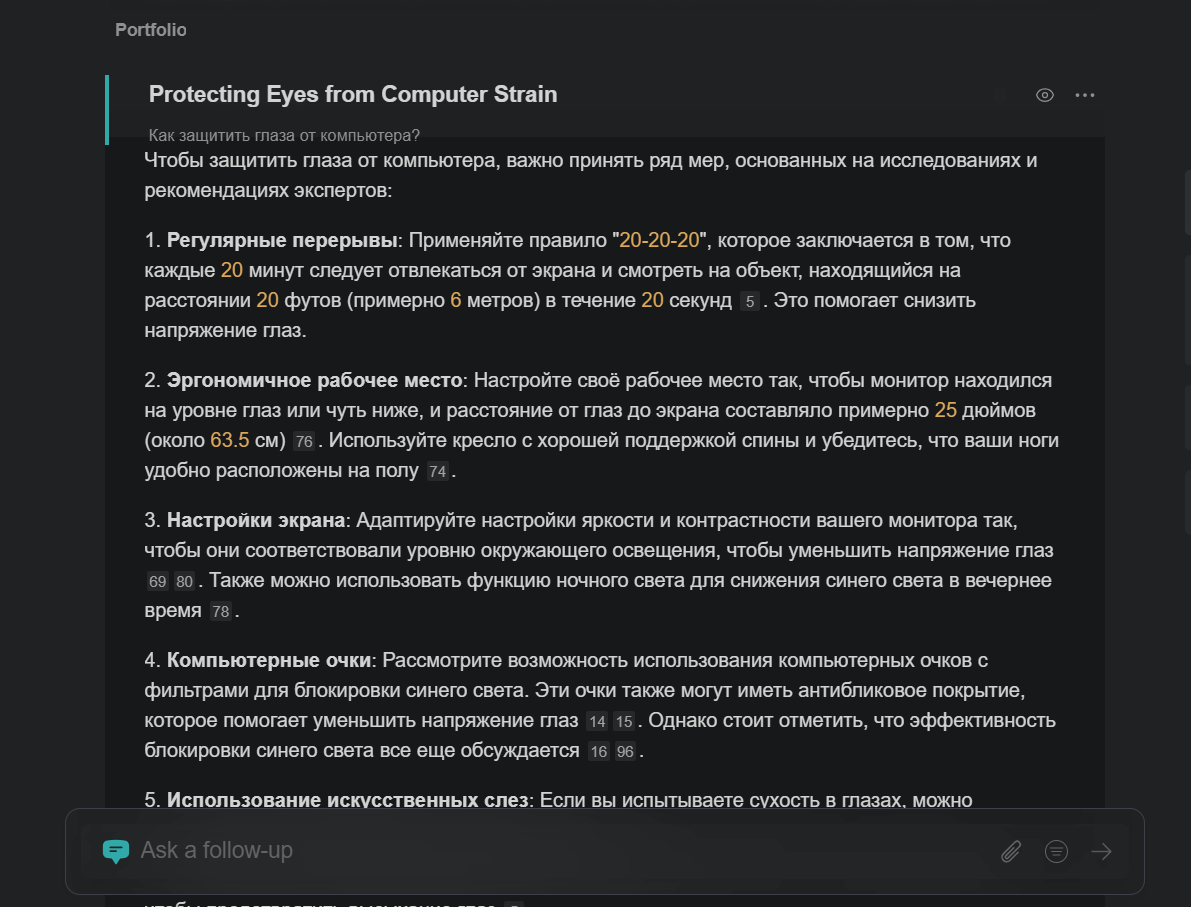Image resolution: width=1191 pixels, height=907 pixels.
Task: Click the paperclip attach file icon
Action: (x=1011, y=851)
